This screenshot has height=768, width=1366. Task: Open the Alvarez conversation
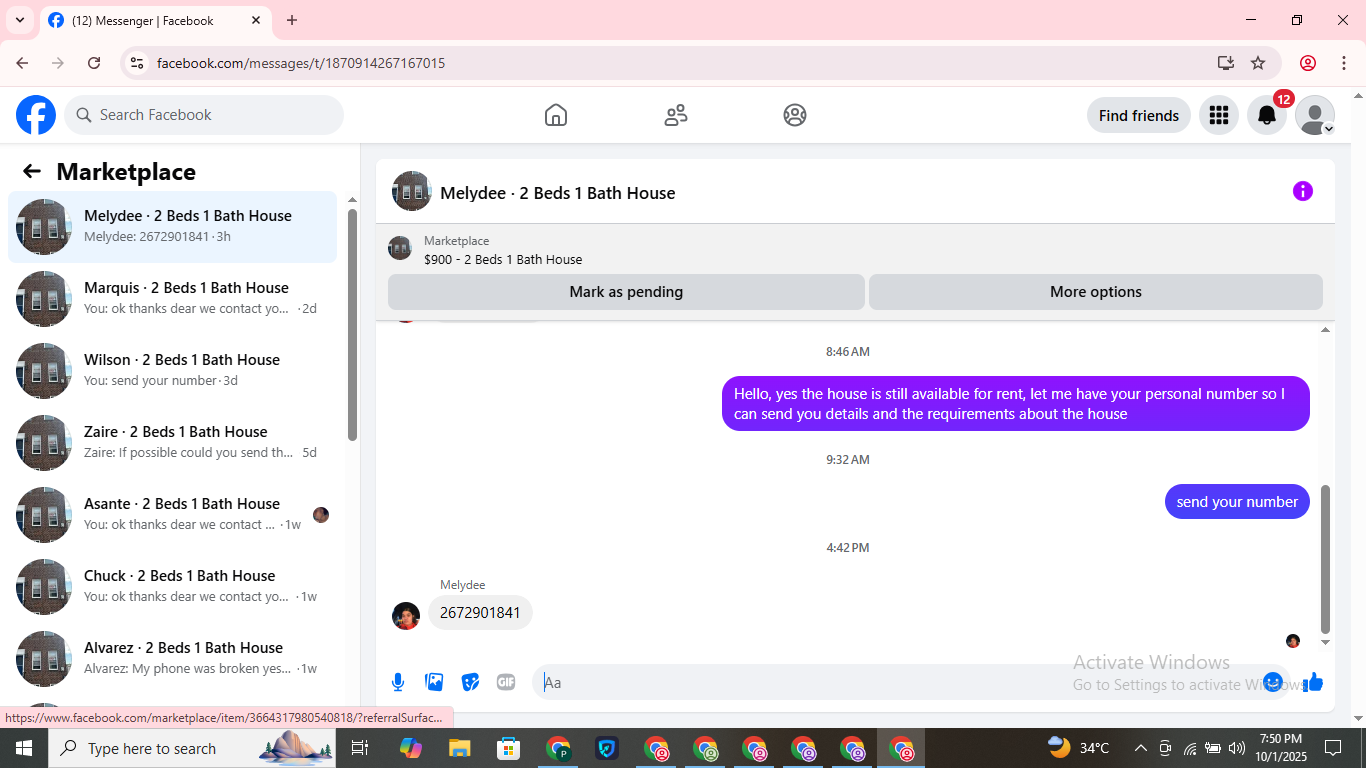pyautogui.click(x=172, y=659)
